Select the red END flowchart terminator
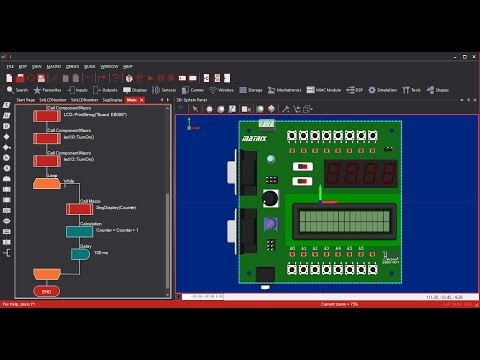This screenshot has height=360, width=480. 47,291
